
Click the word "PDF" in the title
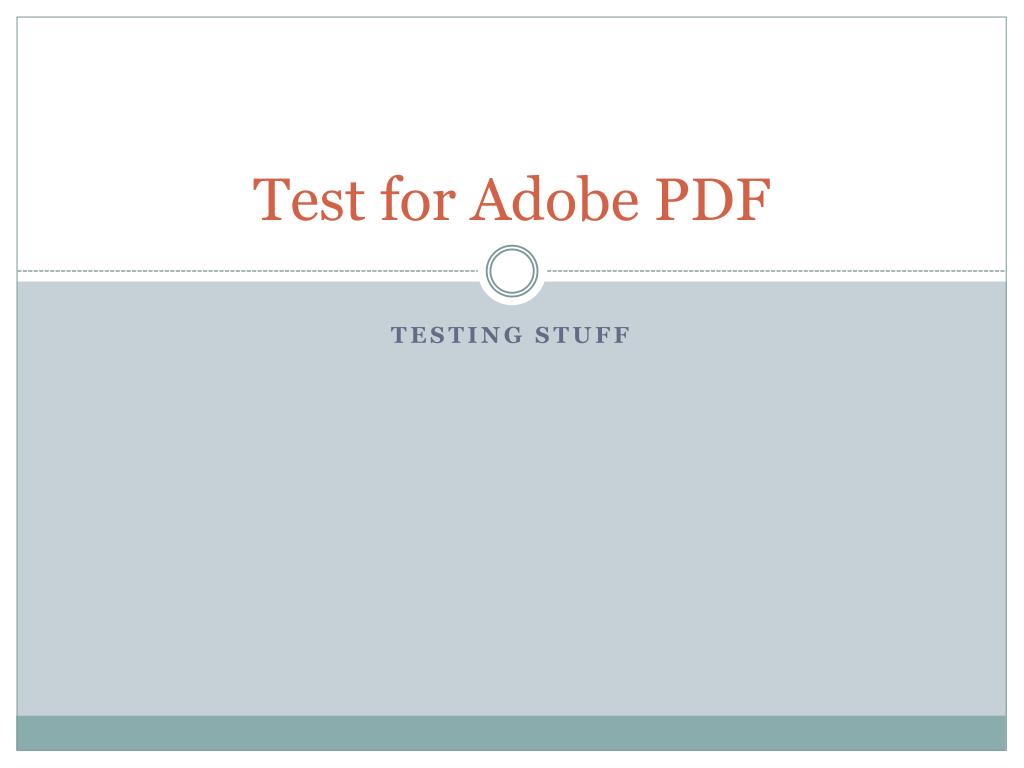pos(713,199)
